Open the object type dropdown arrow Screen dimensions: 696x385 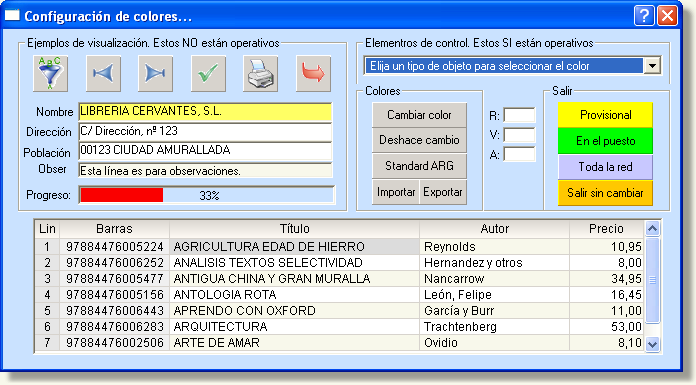652,66
